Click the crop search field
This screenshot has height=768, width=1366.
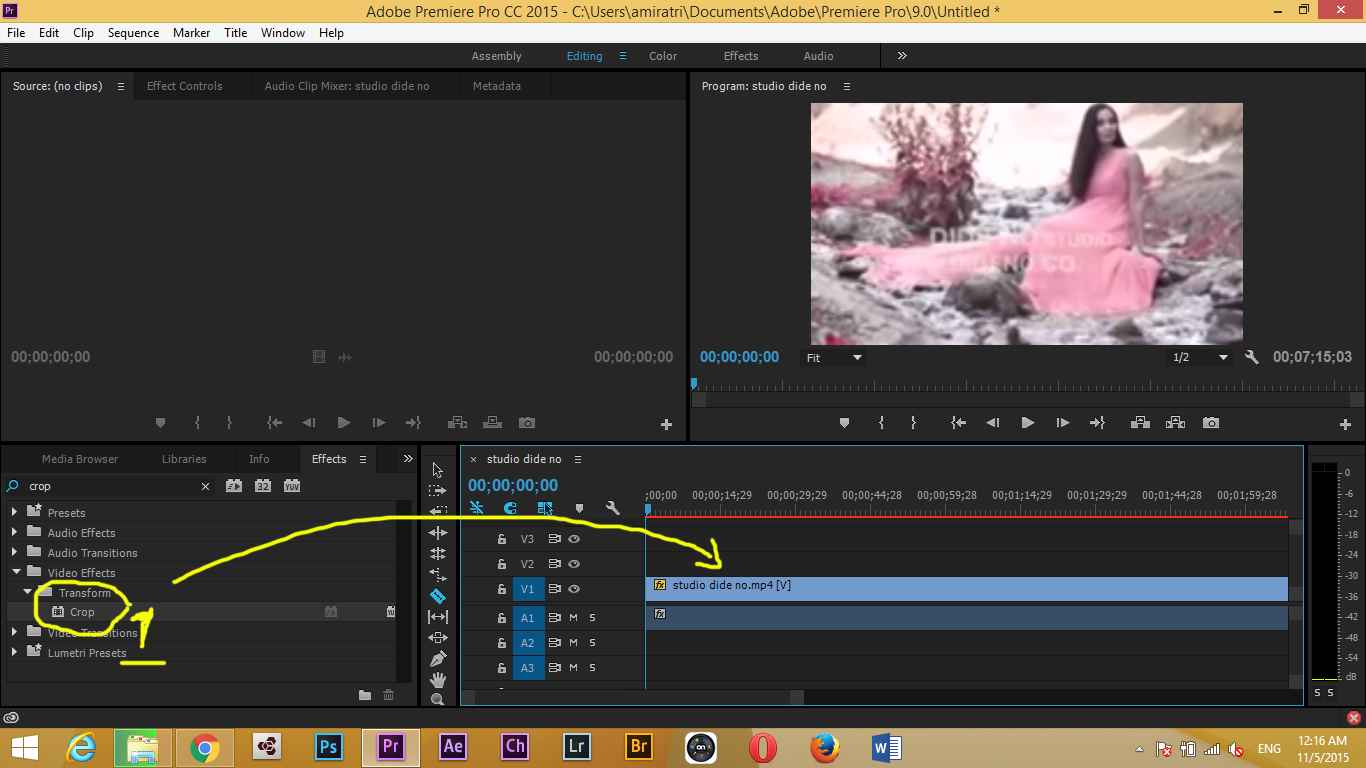(110, 486)
